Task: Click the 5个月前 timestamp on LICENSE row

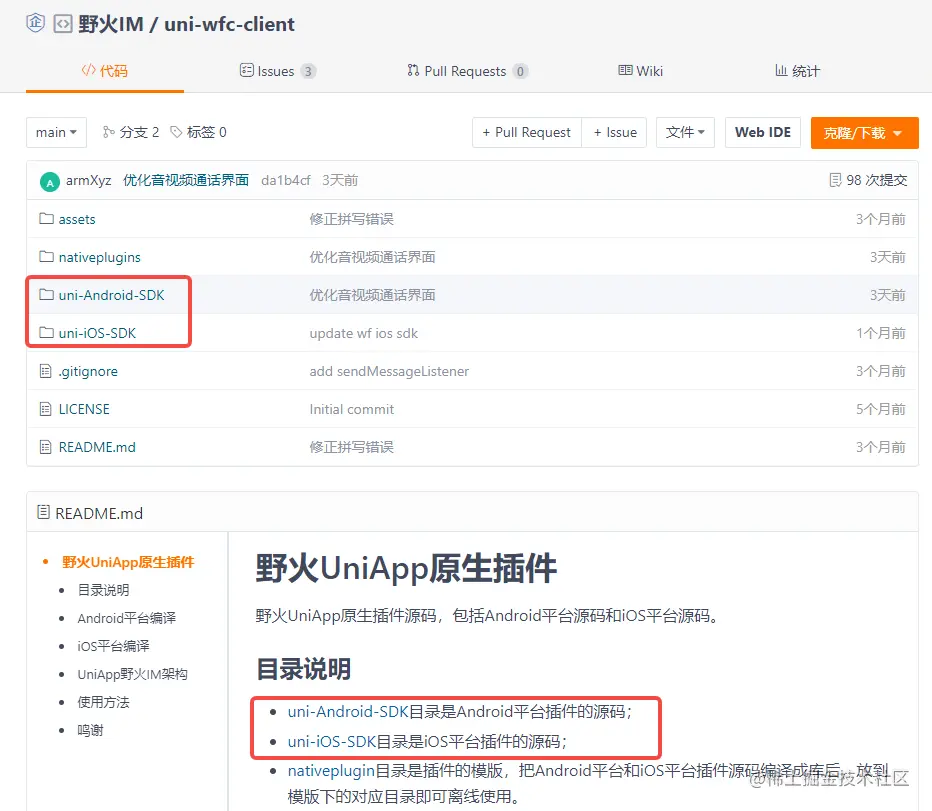Action: tap(881, 410)
